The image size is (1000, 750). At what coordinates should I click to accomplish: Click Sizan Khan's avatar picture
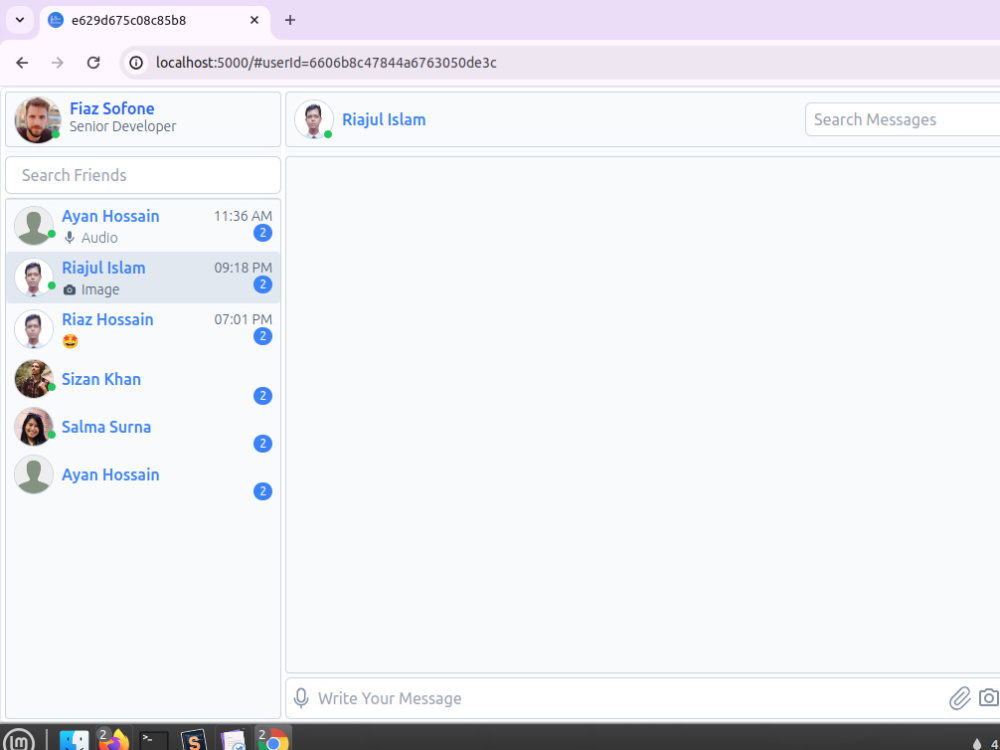[34, 379]
